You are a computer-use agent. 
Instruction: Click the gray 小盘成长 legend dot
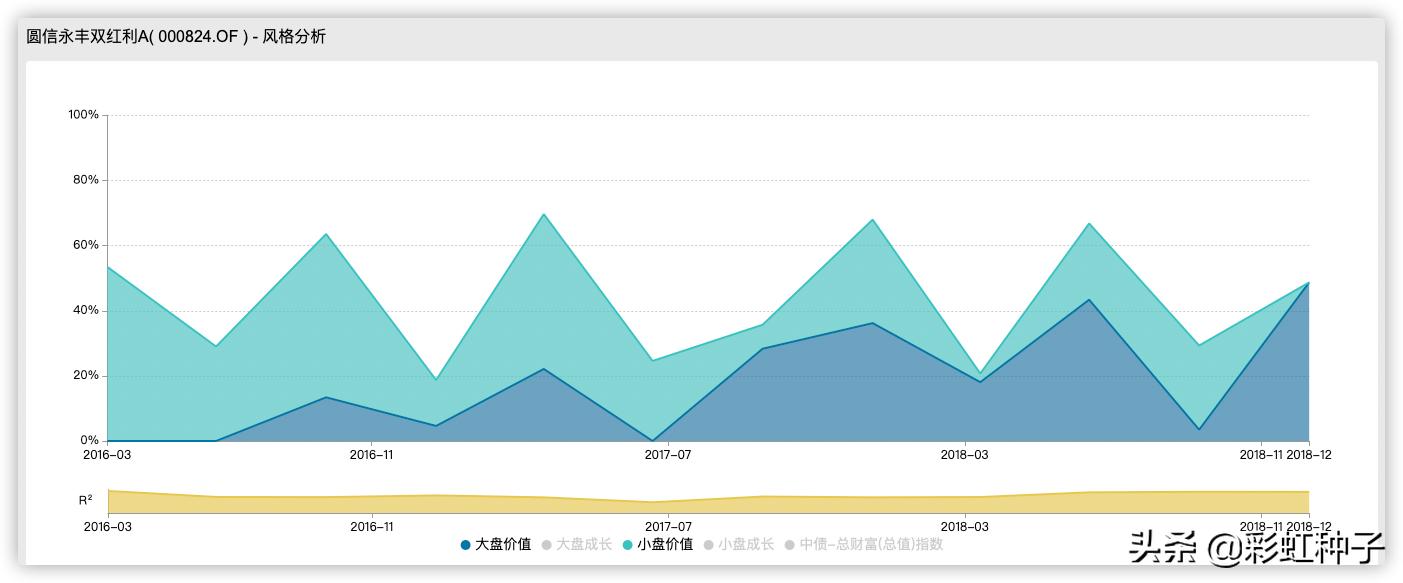(710, 544)
